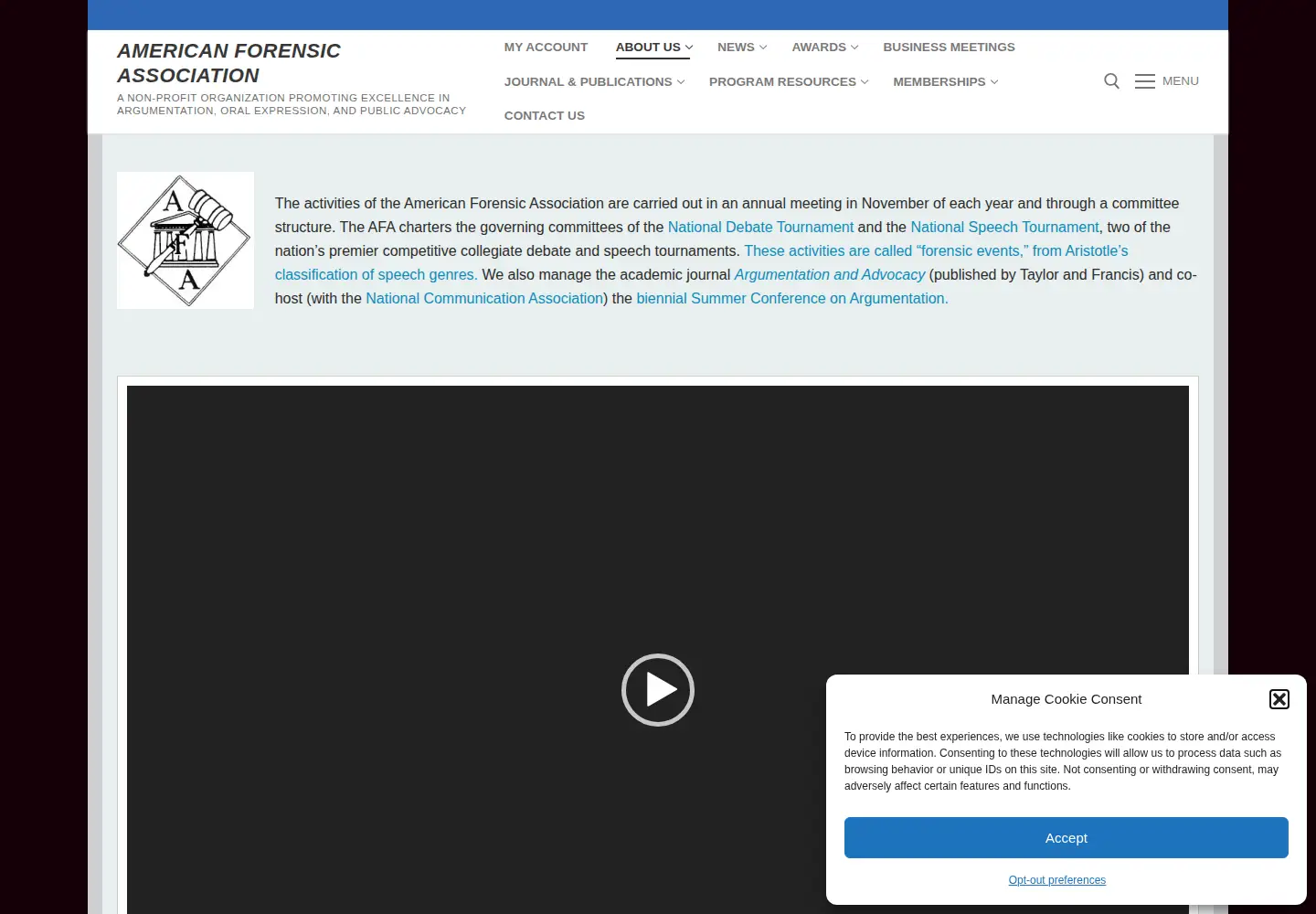Image resolution: width=1316 pixels, height=914 pixels.
Task: Click the AFA gavel logo image
Action: coord(186,240)
